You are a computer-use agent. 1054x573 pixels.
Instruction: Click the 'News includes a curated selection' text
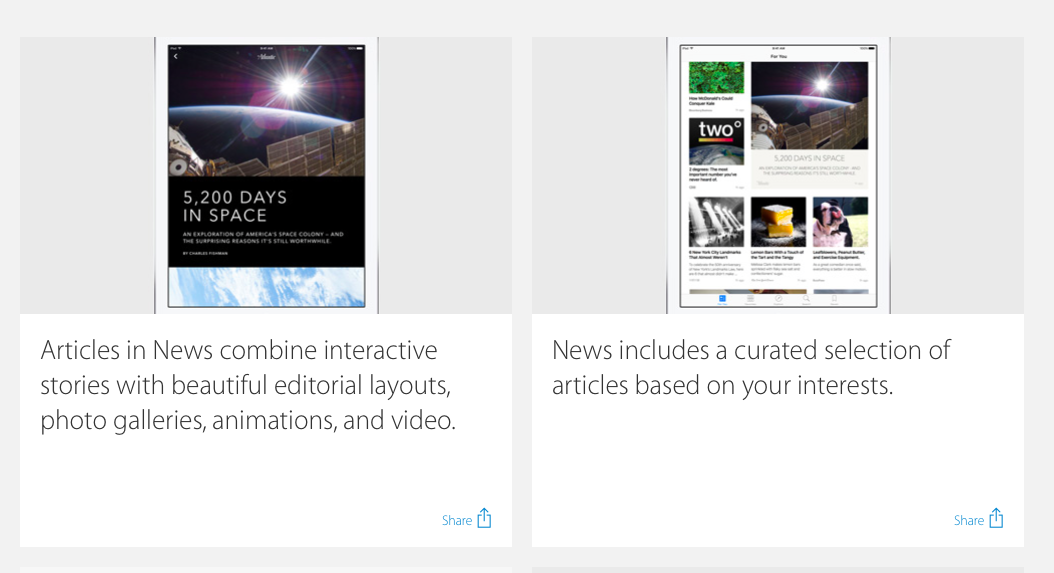750,367
